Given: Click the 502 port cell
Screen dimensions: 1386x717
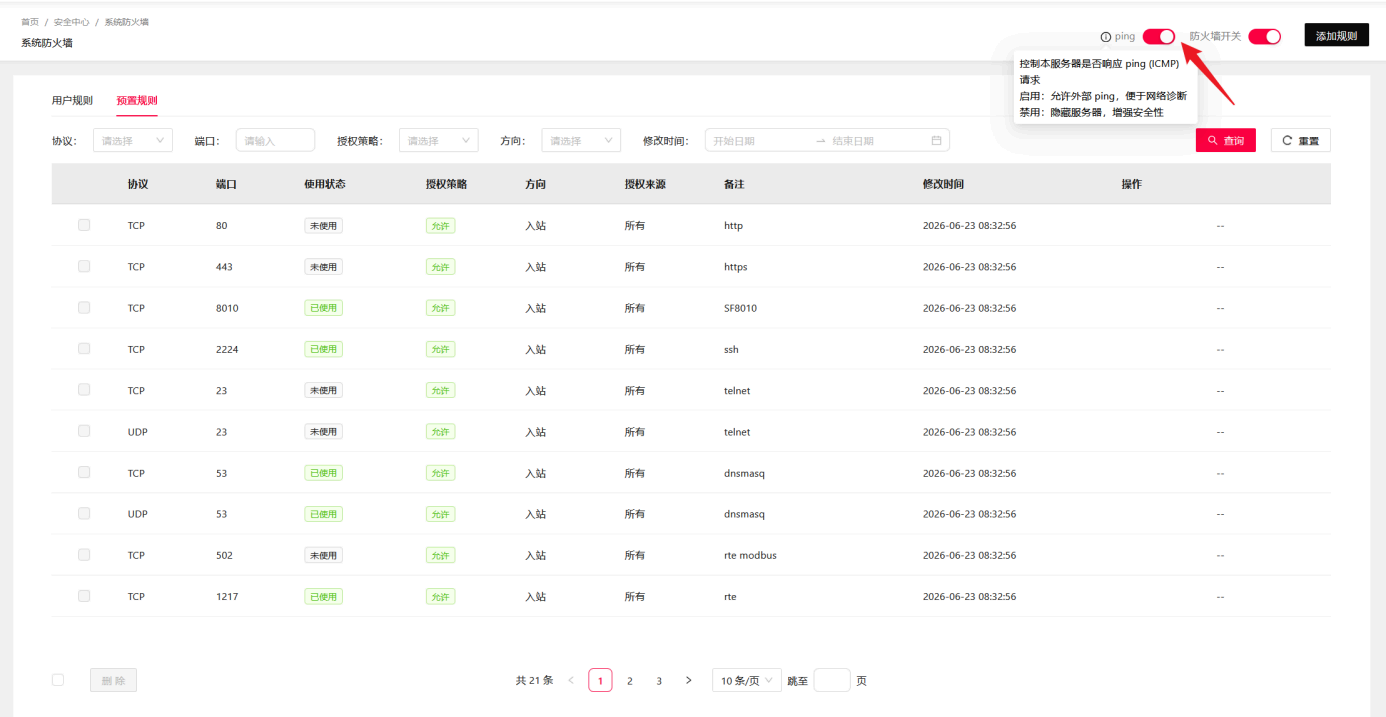Looking at the screenshot, I should point(224,555).
